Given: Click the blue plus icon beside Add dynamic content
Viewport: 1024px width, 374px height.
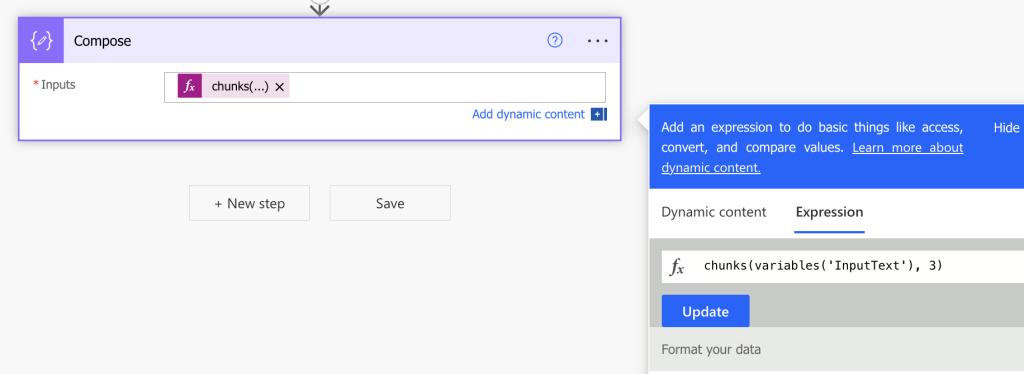Looking at the screenshot, I should click(x=597, y=114).
